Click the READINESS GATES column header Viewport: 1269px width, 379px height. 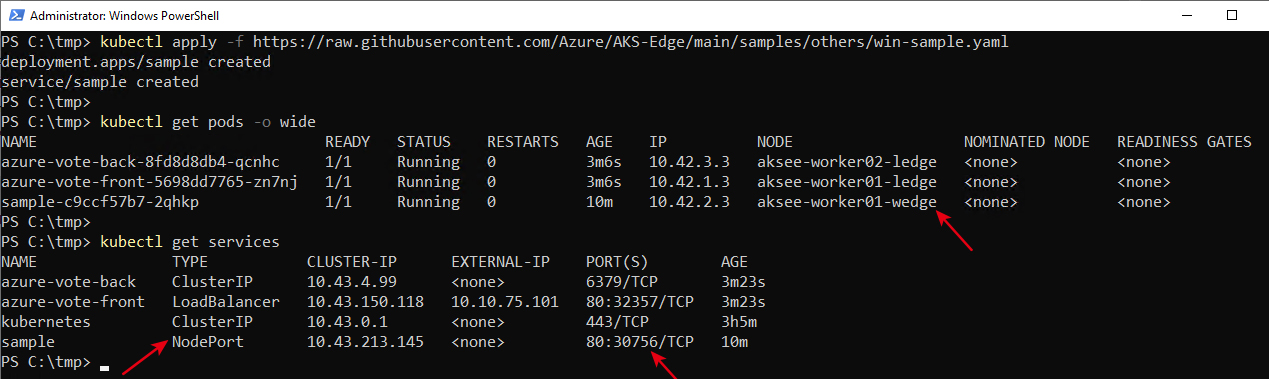pos(1184,142)
